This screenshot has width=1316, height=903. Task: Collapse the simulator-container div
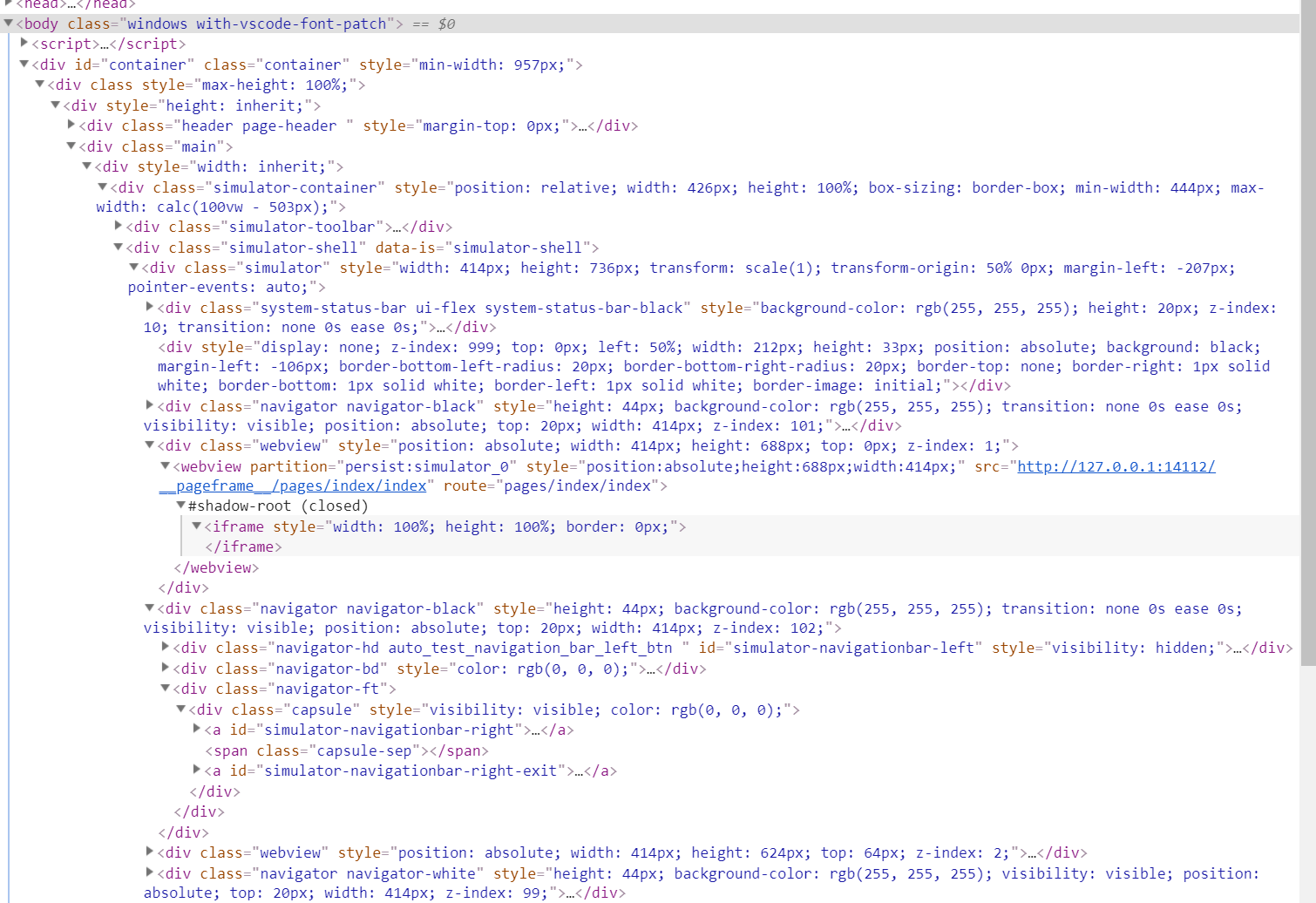click(x=103, y=187)
